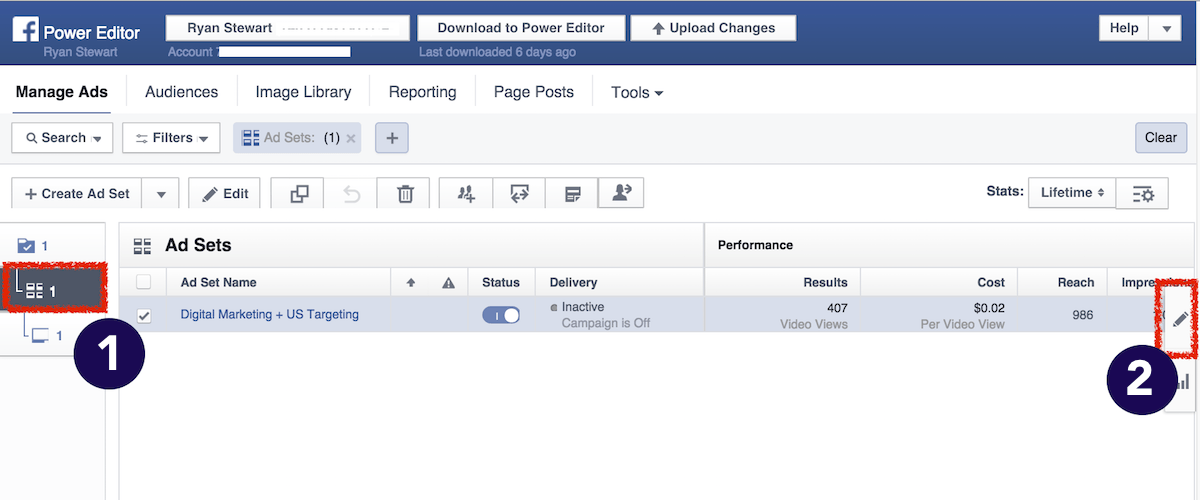Expand the Help arrow dropdown

(x=1166, y=29)
